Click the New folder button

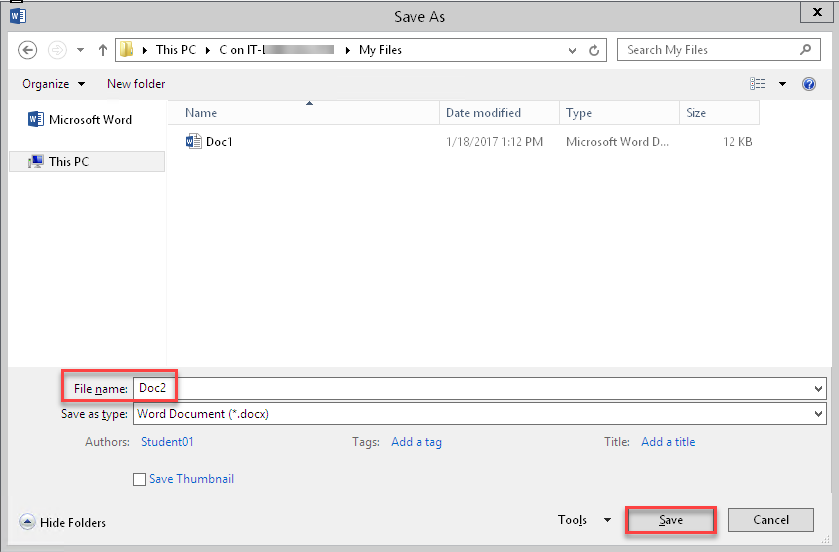point(136,84)
